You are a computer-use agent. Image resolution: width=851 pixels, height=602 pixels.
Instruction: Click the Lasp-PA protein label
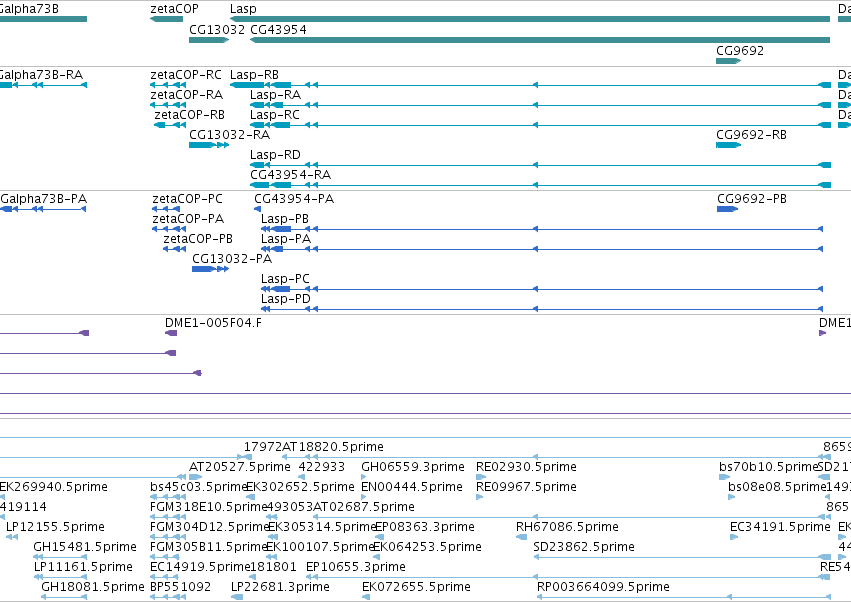click(286, 239)
